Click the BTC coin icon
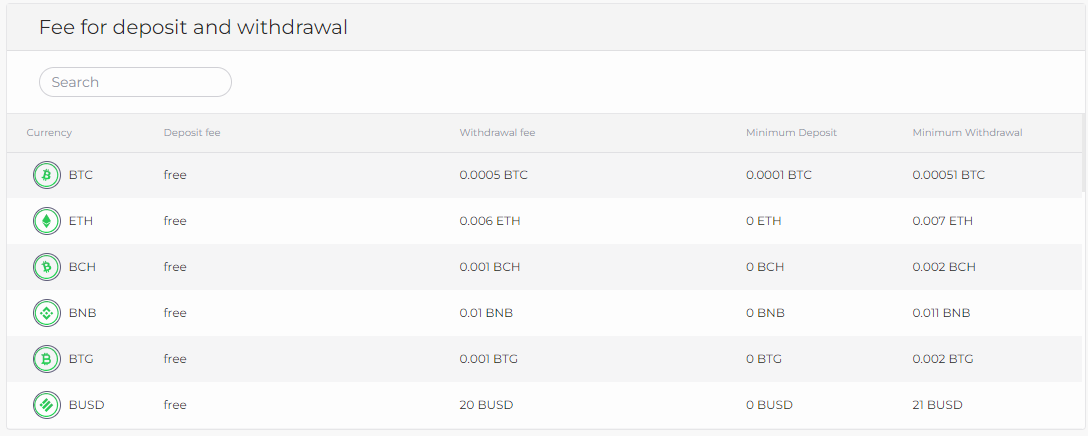1088x436 pixels. click(x=46, y=175)
